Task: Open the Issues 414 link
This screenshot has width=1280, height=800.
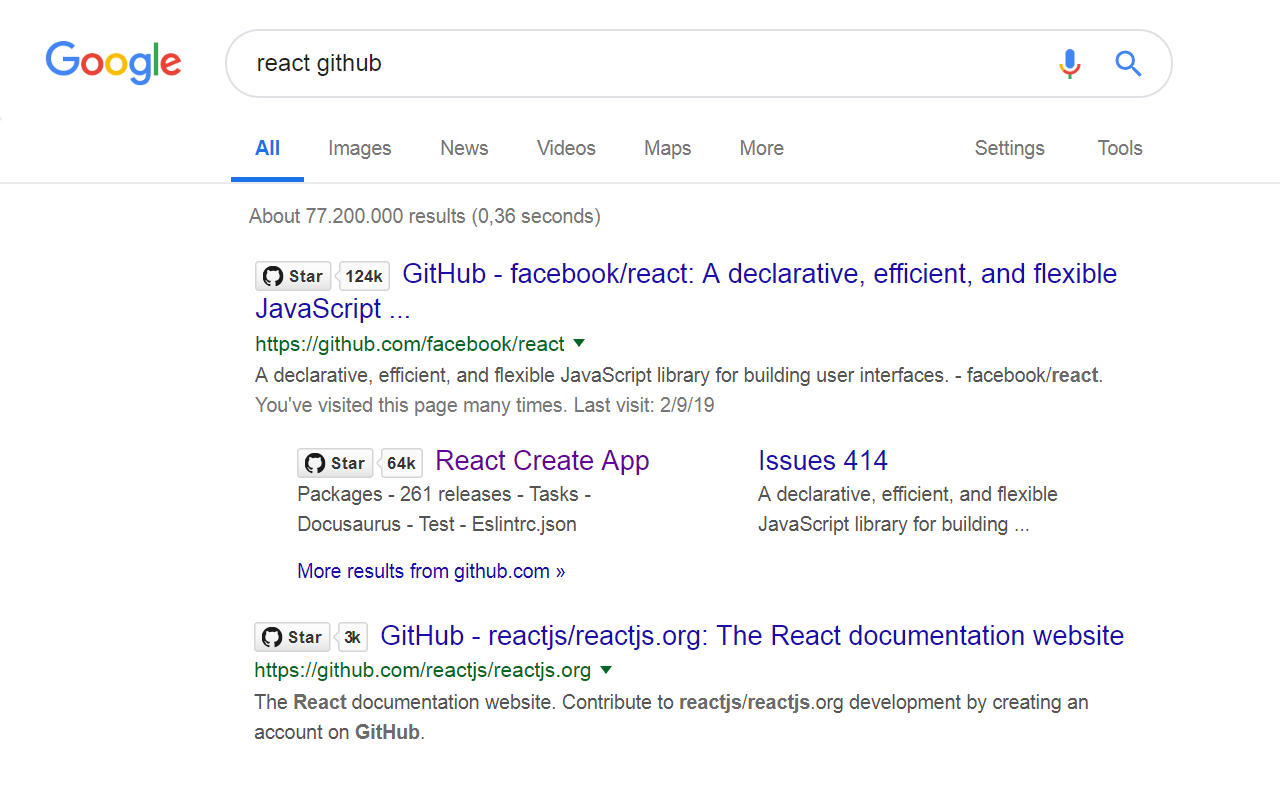Action: point(822,461)
